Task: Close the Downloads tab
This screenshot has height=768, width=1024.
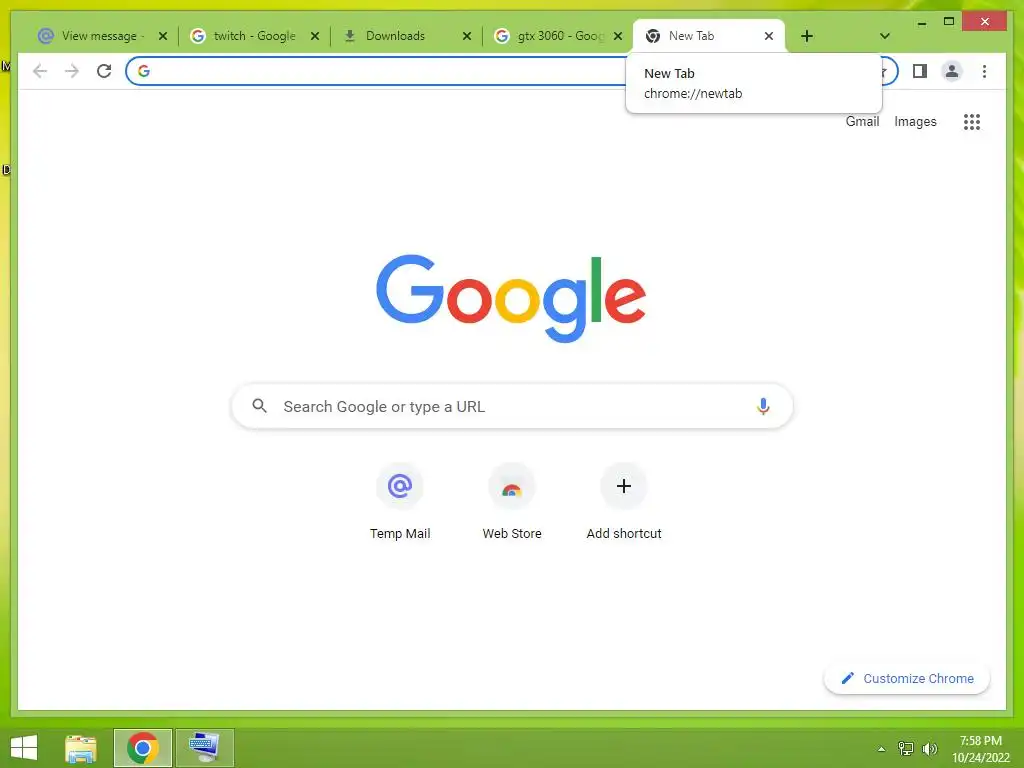Action: click(x=466, y=36)
